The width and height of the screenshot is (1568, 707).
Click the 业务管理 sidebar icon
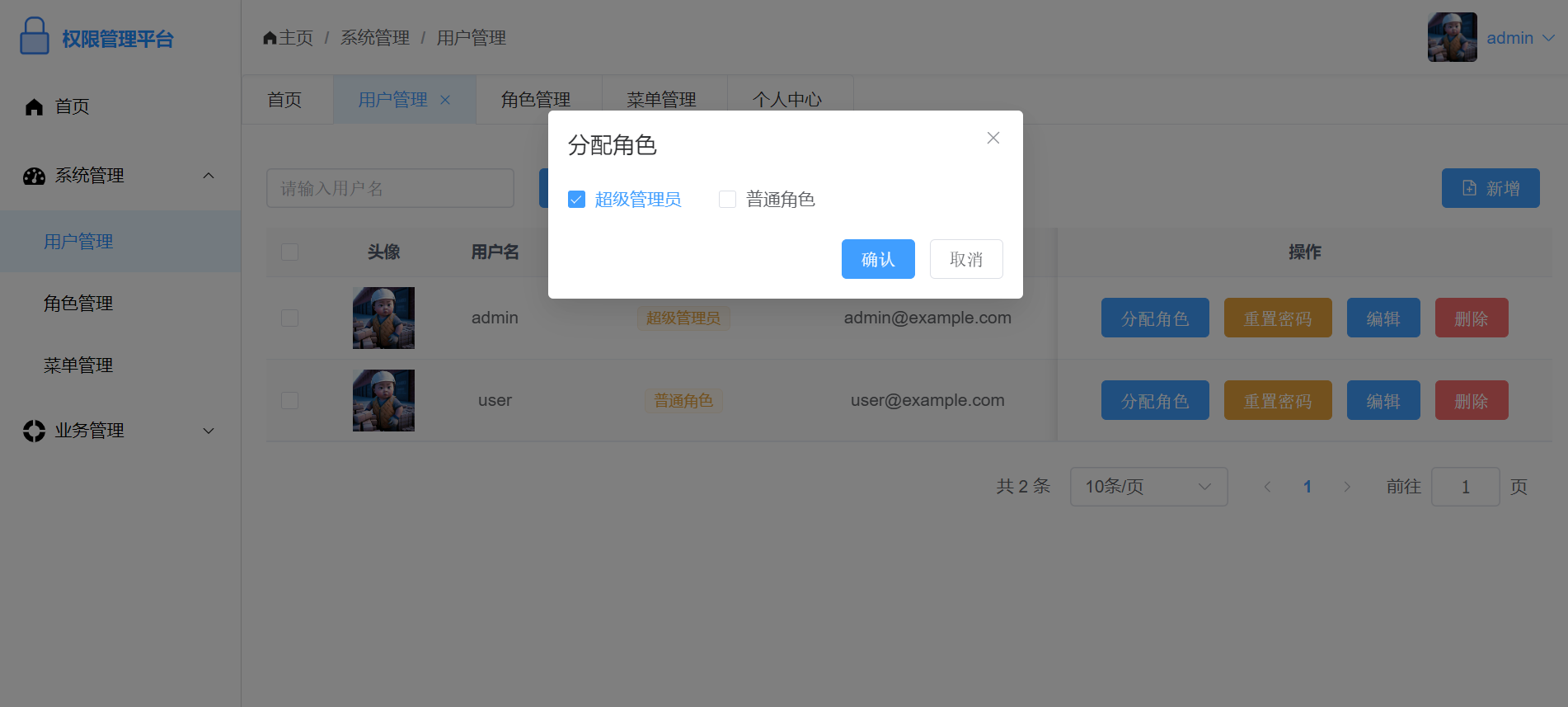pyautogui.click(x=34, y=431)
